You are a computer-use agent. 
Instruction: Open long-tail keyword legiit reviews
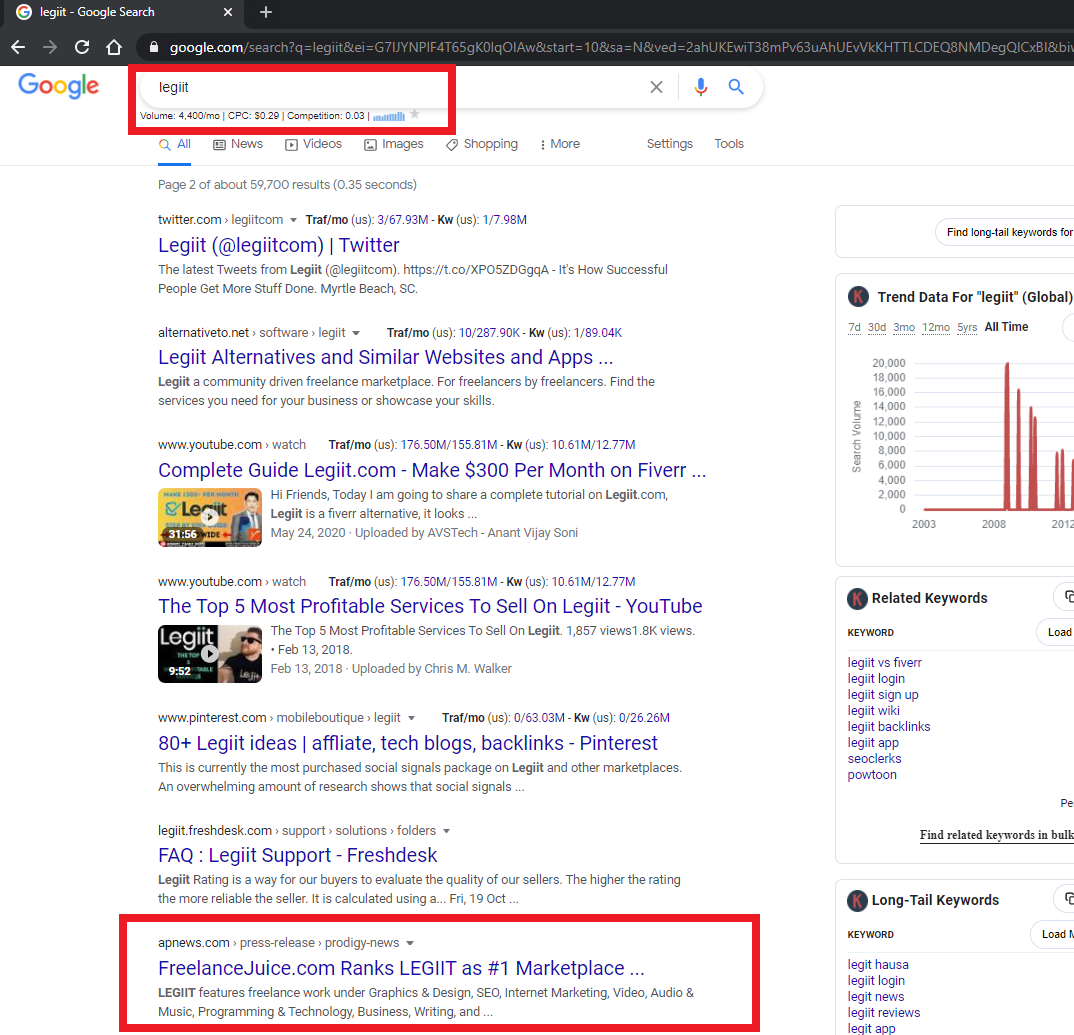[x=884, y=1012]
